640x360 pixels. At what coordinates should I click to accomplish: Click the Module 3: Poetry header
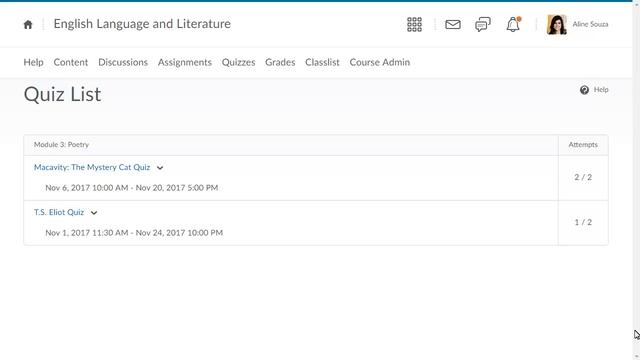click(x=61, y=144)
